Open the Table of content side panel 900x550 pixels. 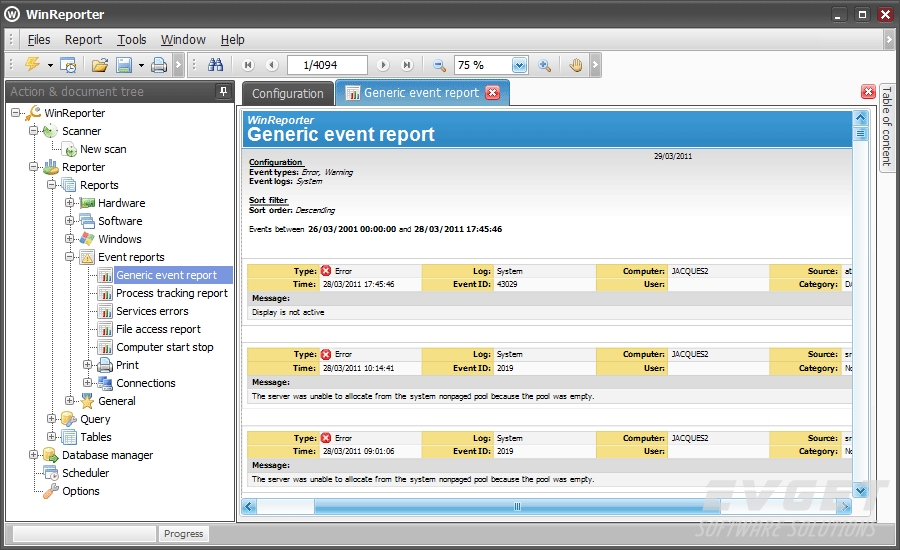coord(887,126)
